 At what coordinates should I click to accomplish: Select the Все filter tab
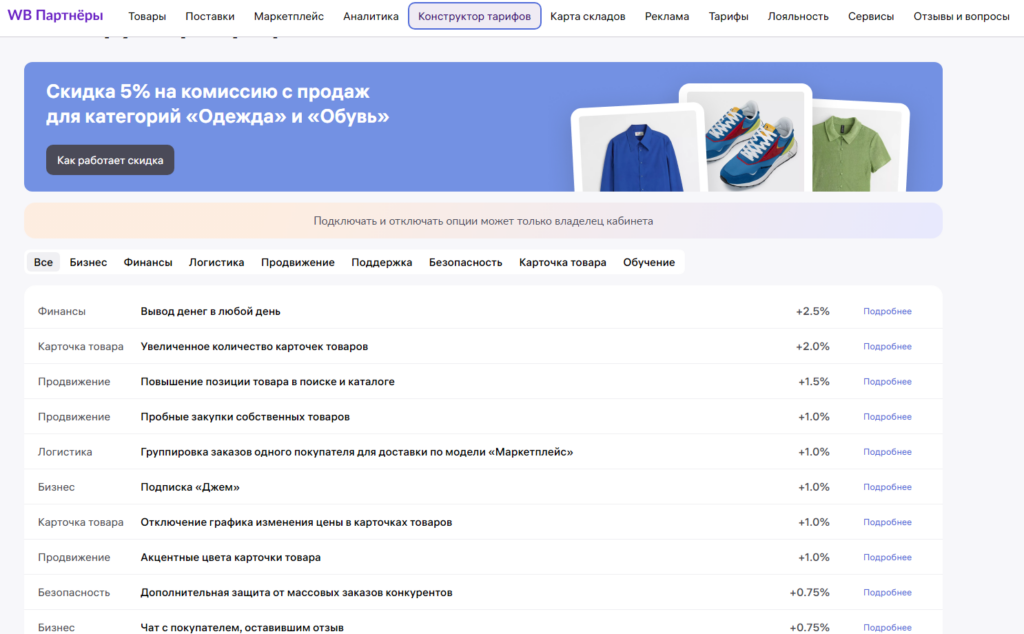point(42,261)
